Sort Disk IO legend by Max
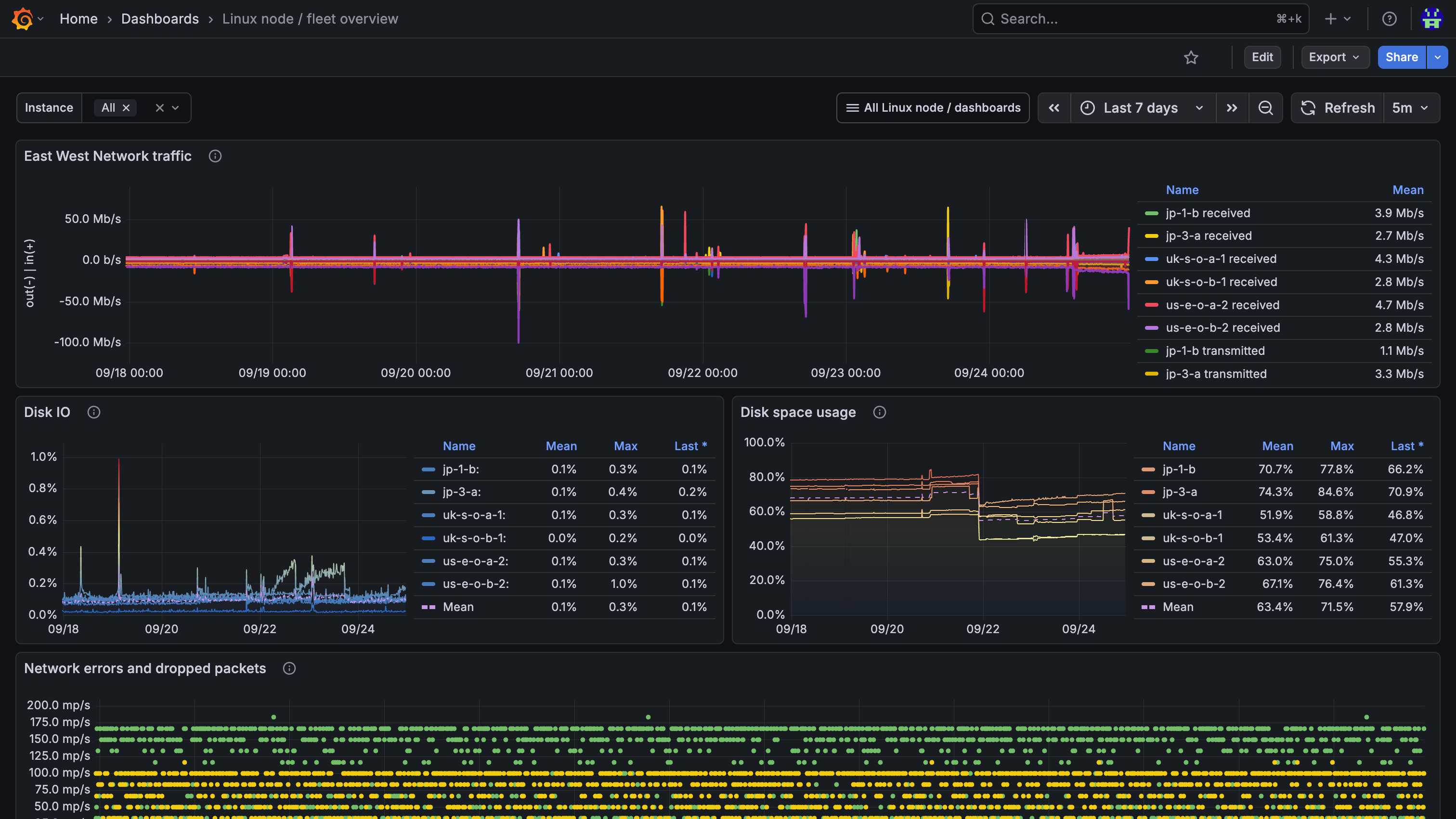1456x819 pixels. point(626,446)
